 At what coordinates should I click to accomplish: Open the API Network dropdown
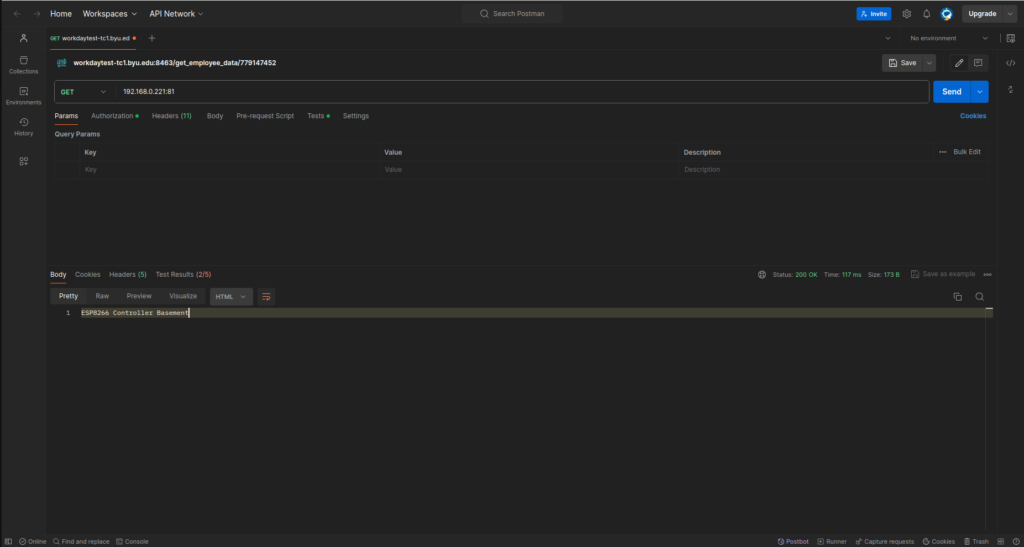[176, 14]
